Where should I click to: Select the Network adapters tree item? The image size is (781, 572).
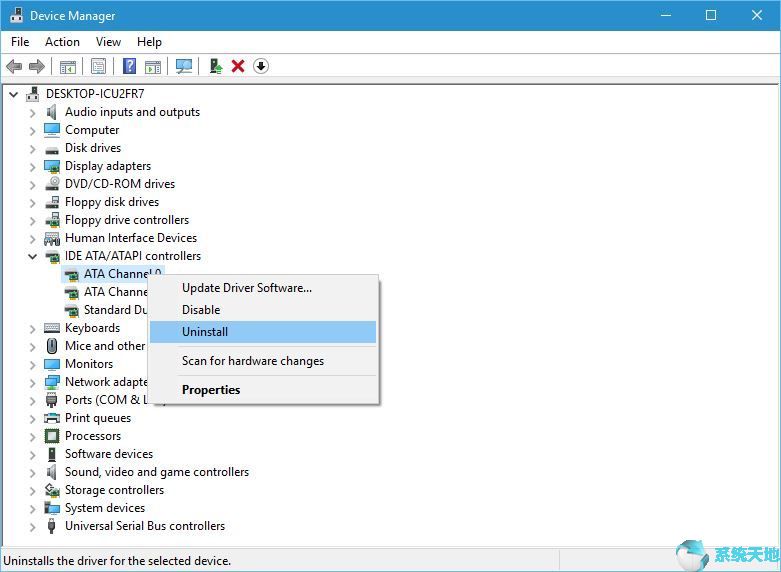106,382
